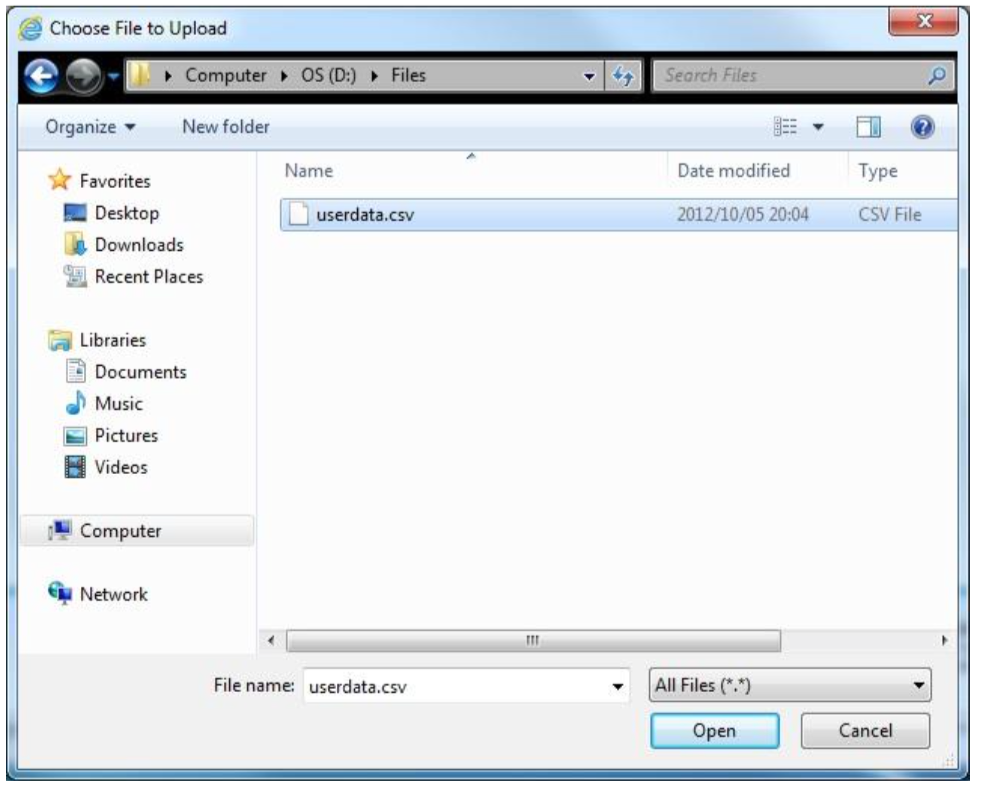The height and width of the screenshot is (790, 986).
Task: Select the Music library
Action: click(x=118, y=404)
